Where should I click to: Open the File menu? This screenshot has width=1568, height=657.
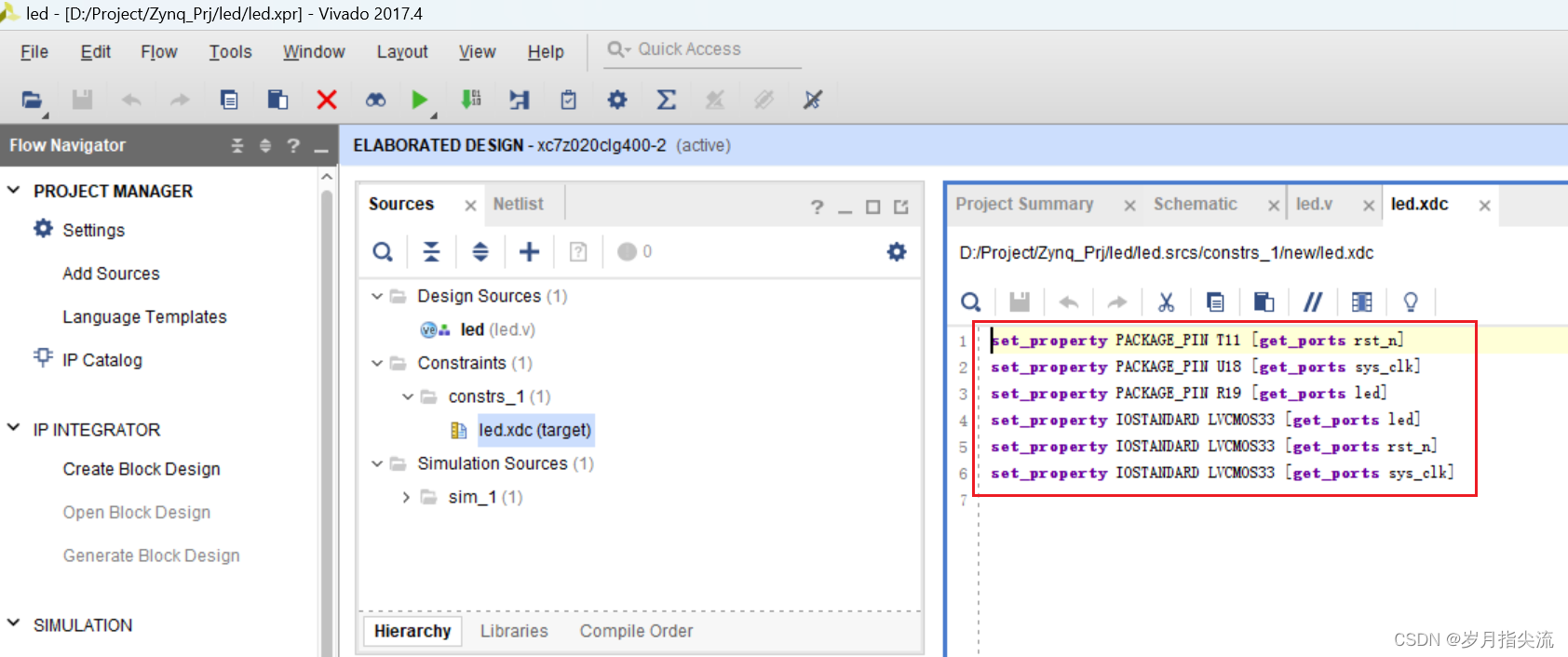[x=34, y=52]
